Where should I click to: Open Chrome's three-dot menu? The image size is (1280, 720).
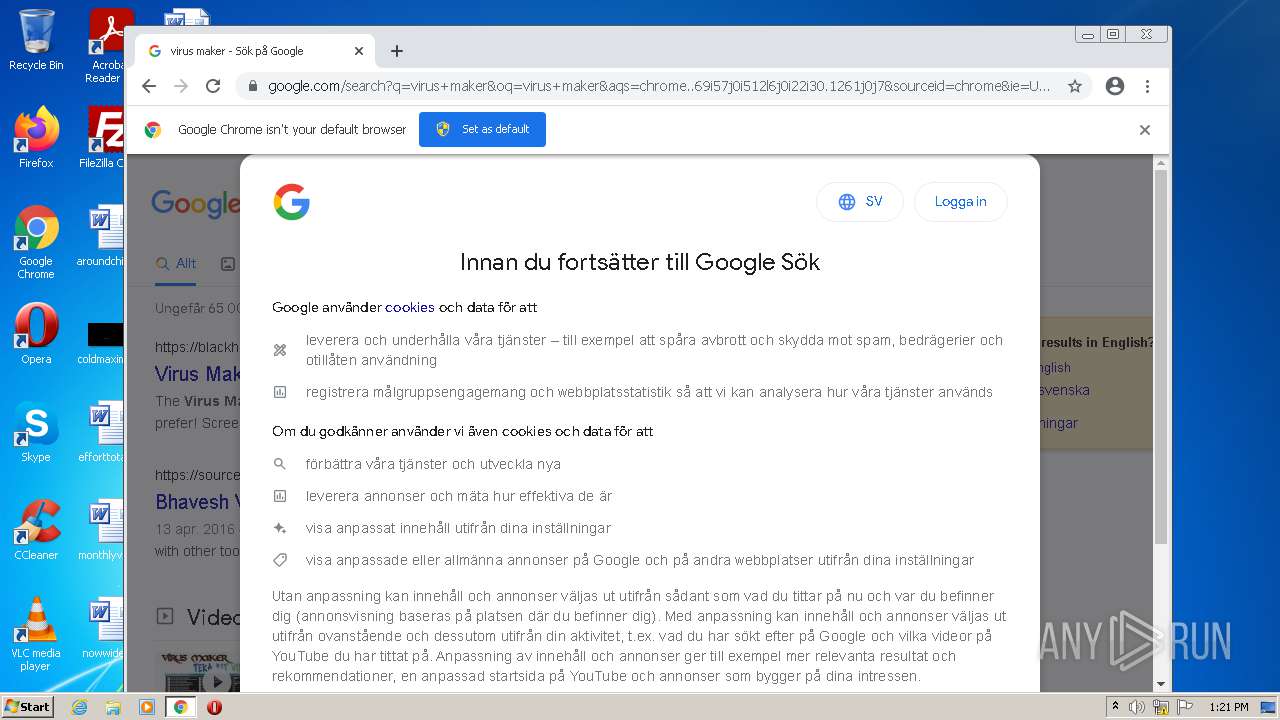[1148, 86]
